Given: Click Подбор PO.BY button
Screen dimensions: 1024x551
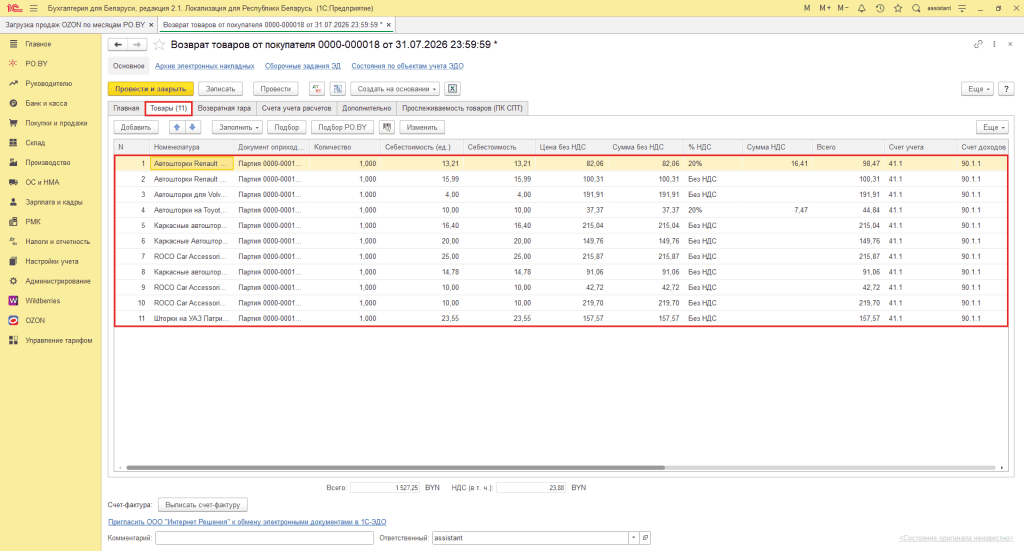Looking at the screenshot, I should 342,127.
